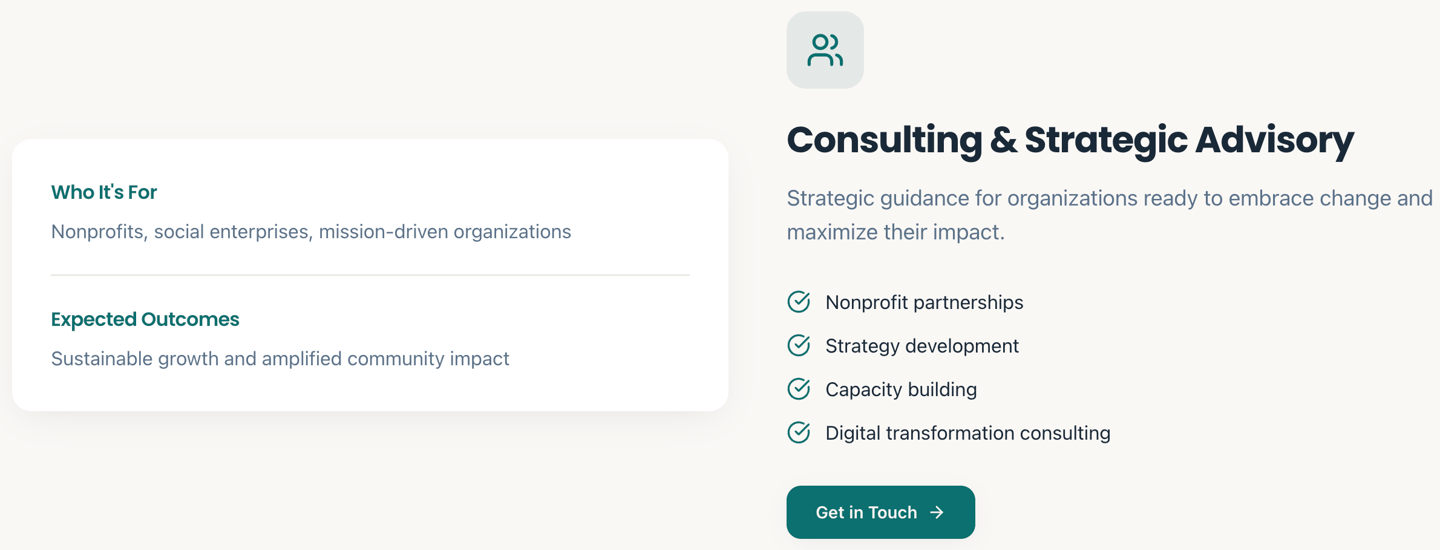Select the Strategy development list item

pos(922,346)
